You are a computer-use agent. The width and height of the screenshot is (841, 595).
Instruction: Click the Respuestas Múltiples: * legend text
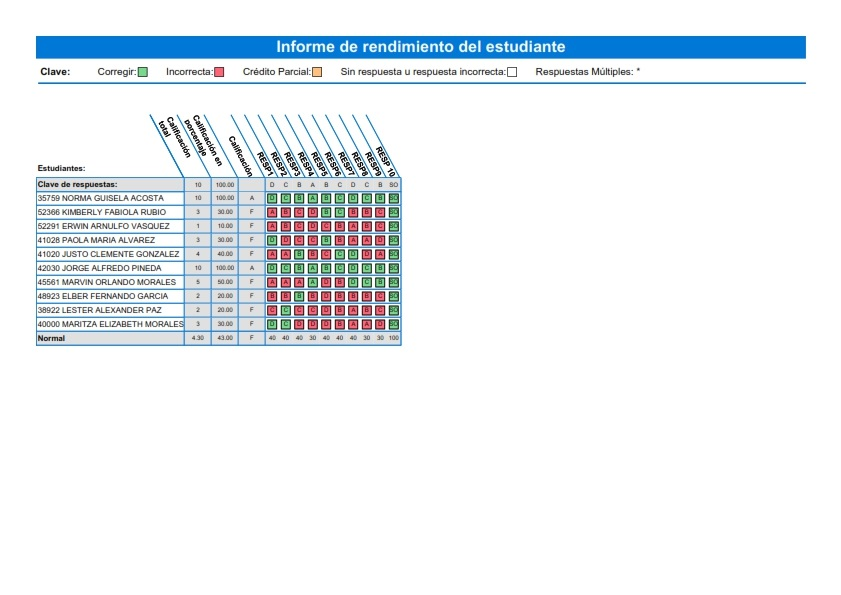(588, 72)
